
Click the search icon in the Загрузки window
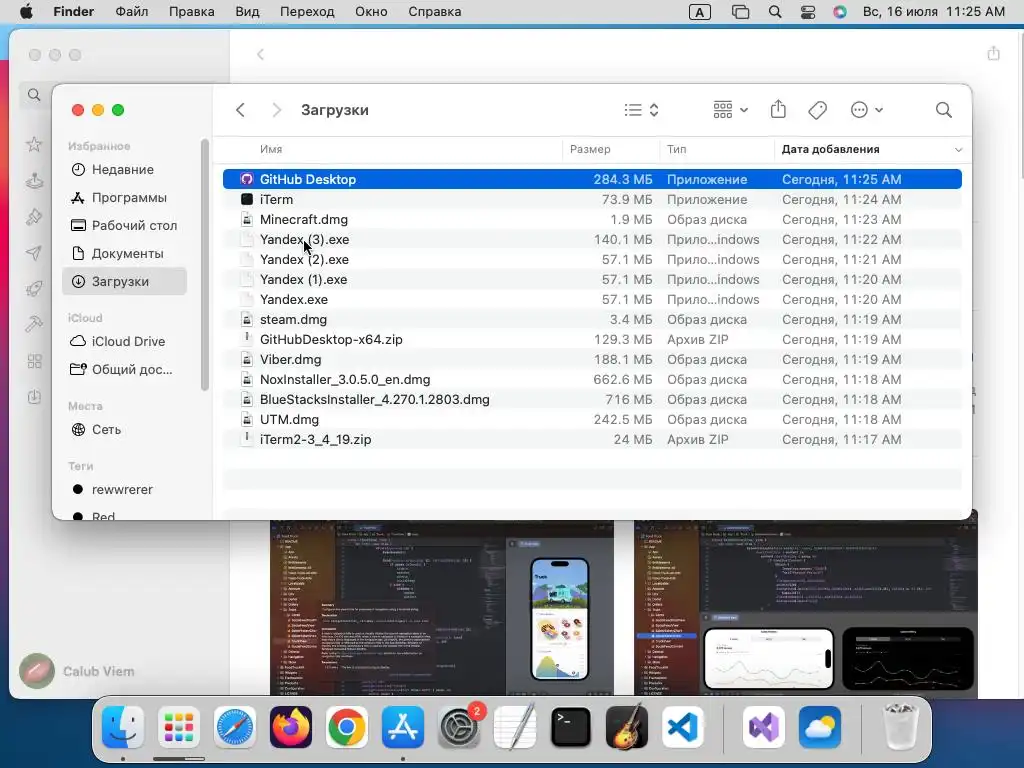(x=943, y=110)
